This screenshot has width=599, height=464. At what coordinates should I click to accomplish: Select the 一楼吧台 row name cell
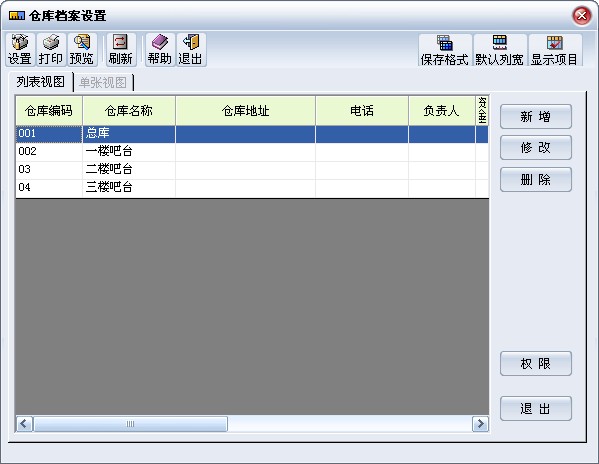tap(129, 152)
